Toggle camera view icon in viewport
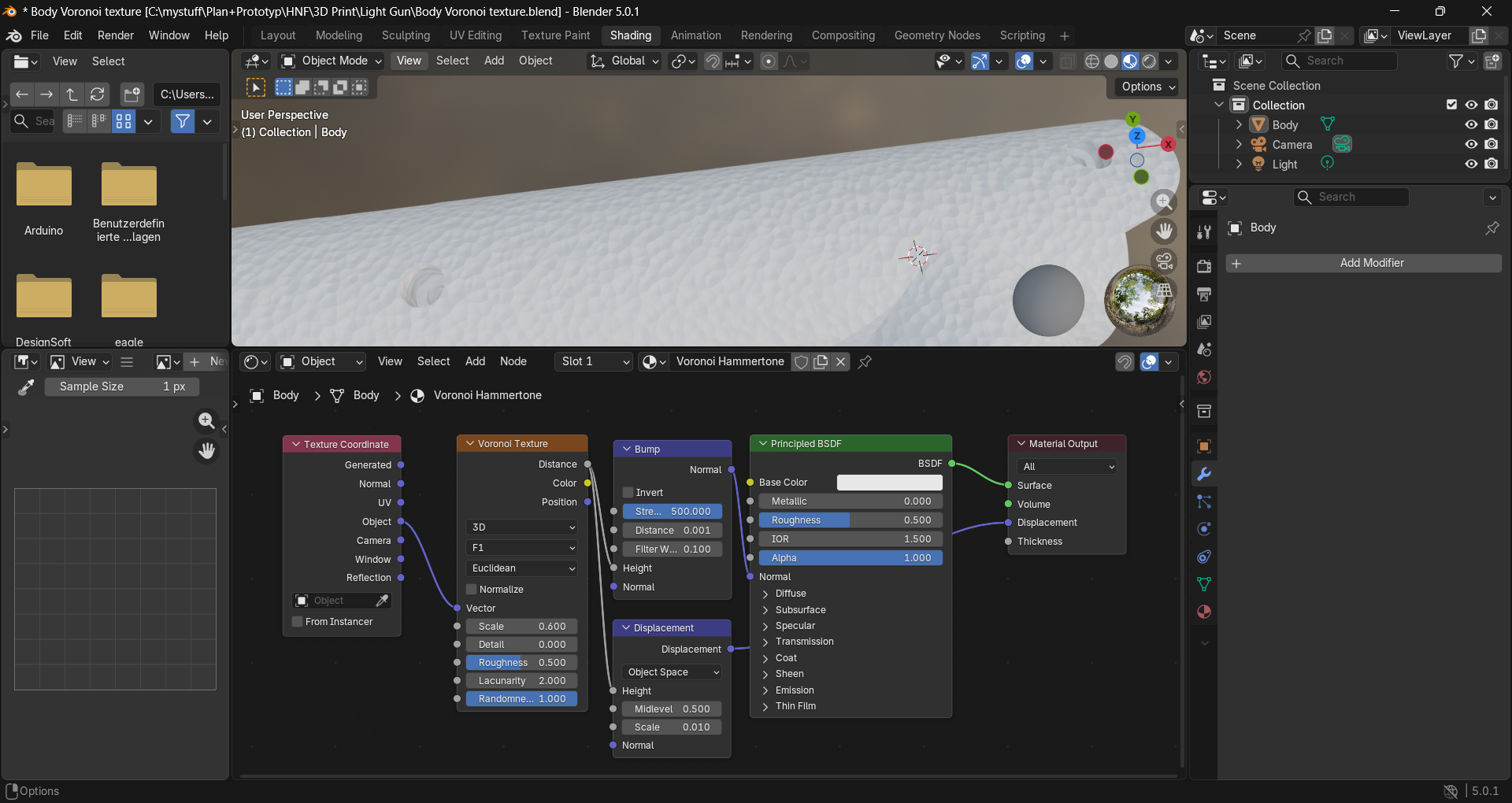This screenshot has width=1512, height=803. (1164, 260)
